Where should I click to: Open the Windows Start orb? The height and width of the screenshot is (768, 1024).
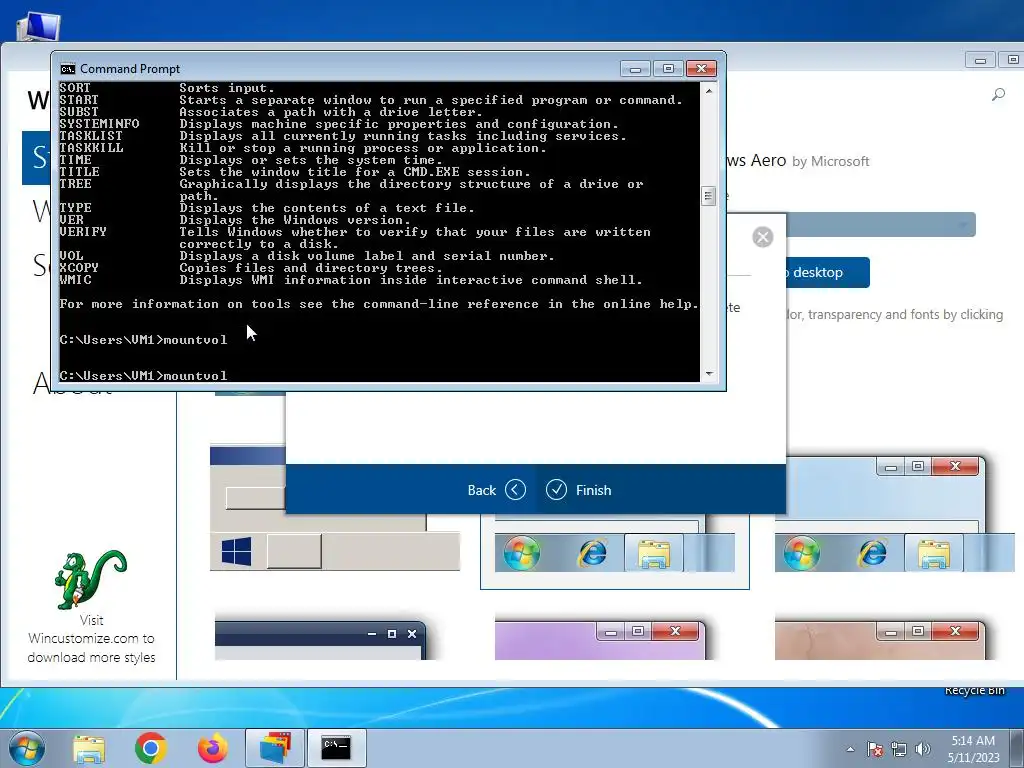pyautogui.click(x=26, y=748)
